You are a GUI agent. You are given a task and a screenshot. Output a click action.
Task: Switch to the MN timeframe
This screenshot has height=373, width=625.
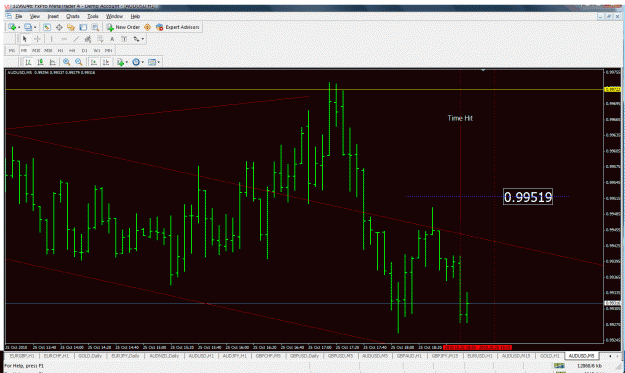108,50
